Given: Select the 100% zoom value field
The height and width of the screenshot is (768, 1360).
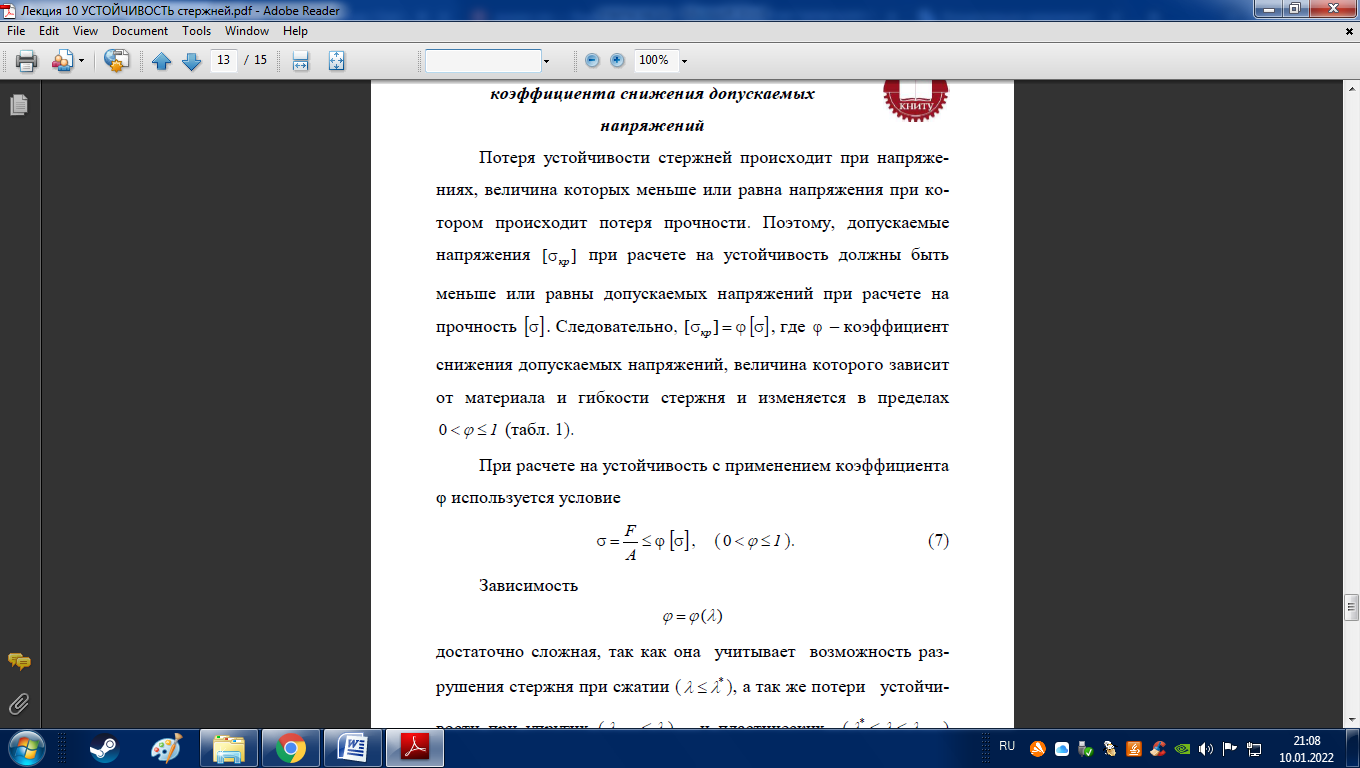Looking at the screenshot, I should pyautogui.click(x=654, y=60).
